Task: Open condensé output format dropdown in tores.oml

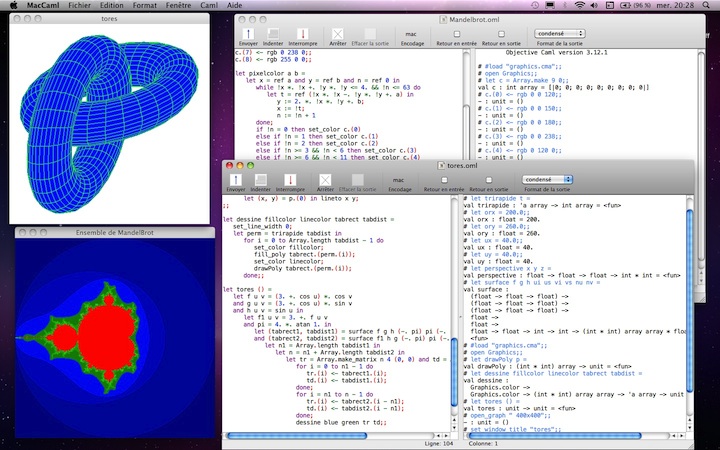Action: [547, 180]
